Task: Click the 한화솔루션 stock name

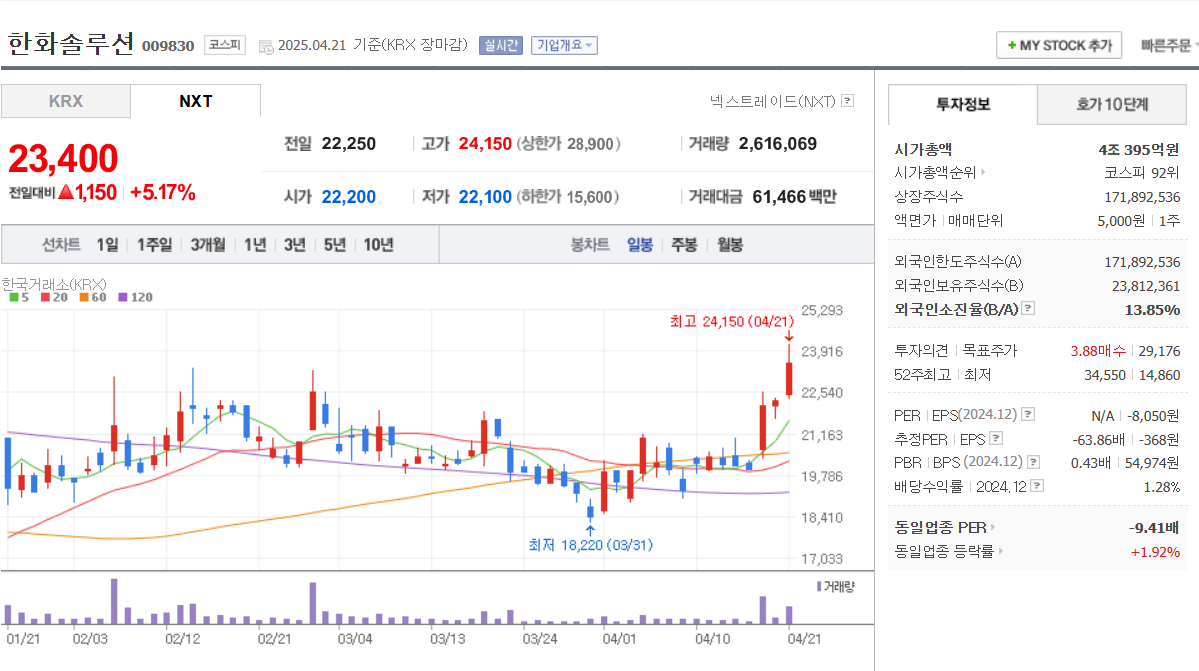Action: coord(71,44)
